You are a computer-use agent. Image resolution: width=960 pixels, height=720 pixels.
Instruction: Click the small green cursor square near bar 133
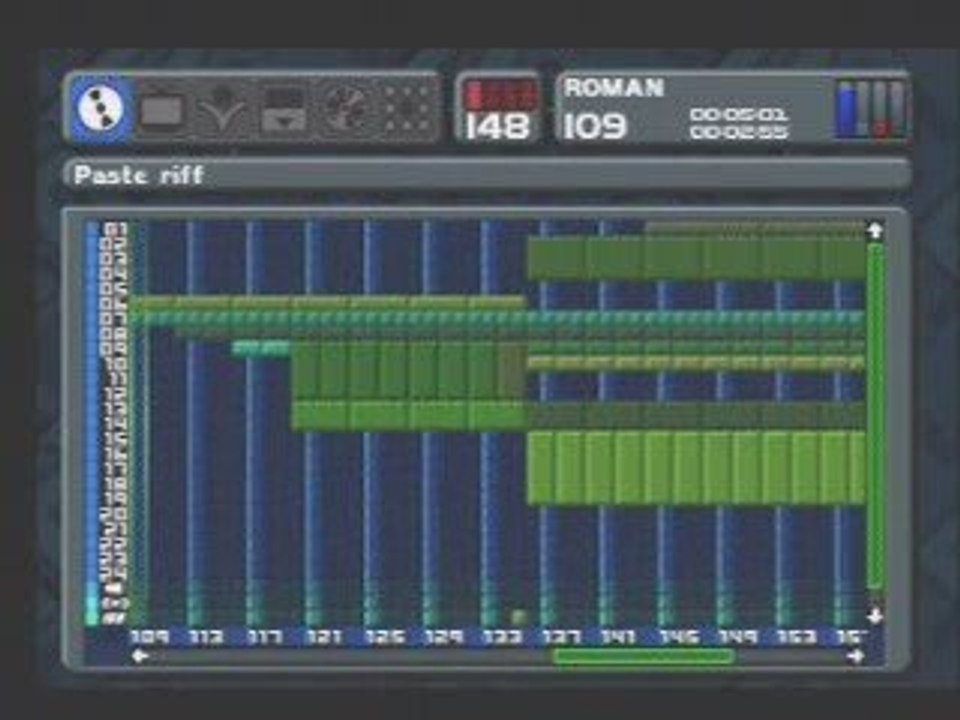(x=519, y=617)
